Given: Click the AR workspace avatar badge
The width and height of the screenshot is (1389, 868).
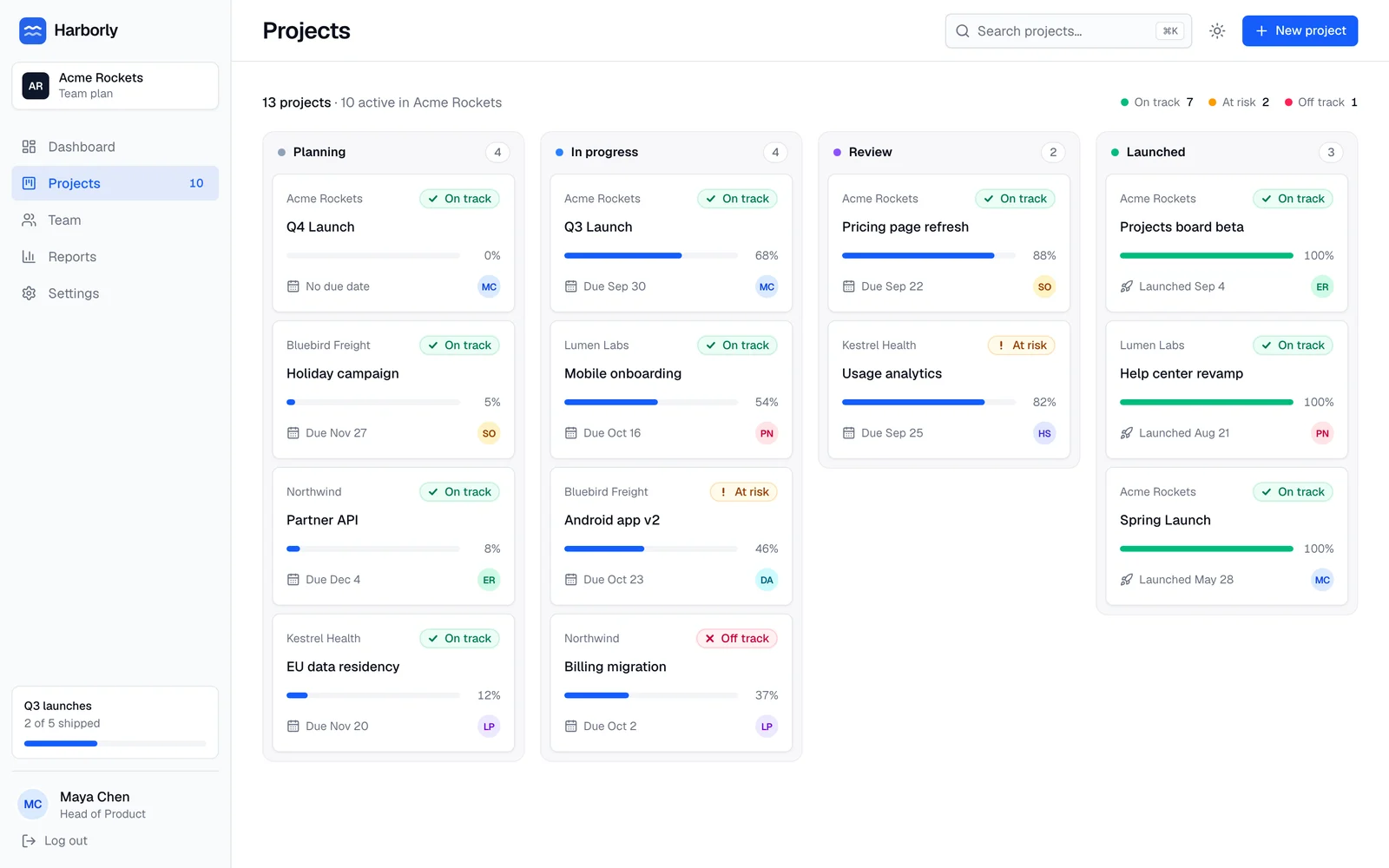Looking at the screenshot, I should pos(36,86).
